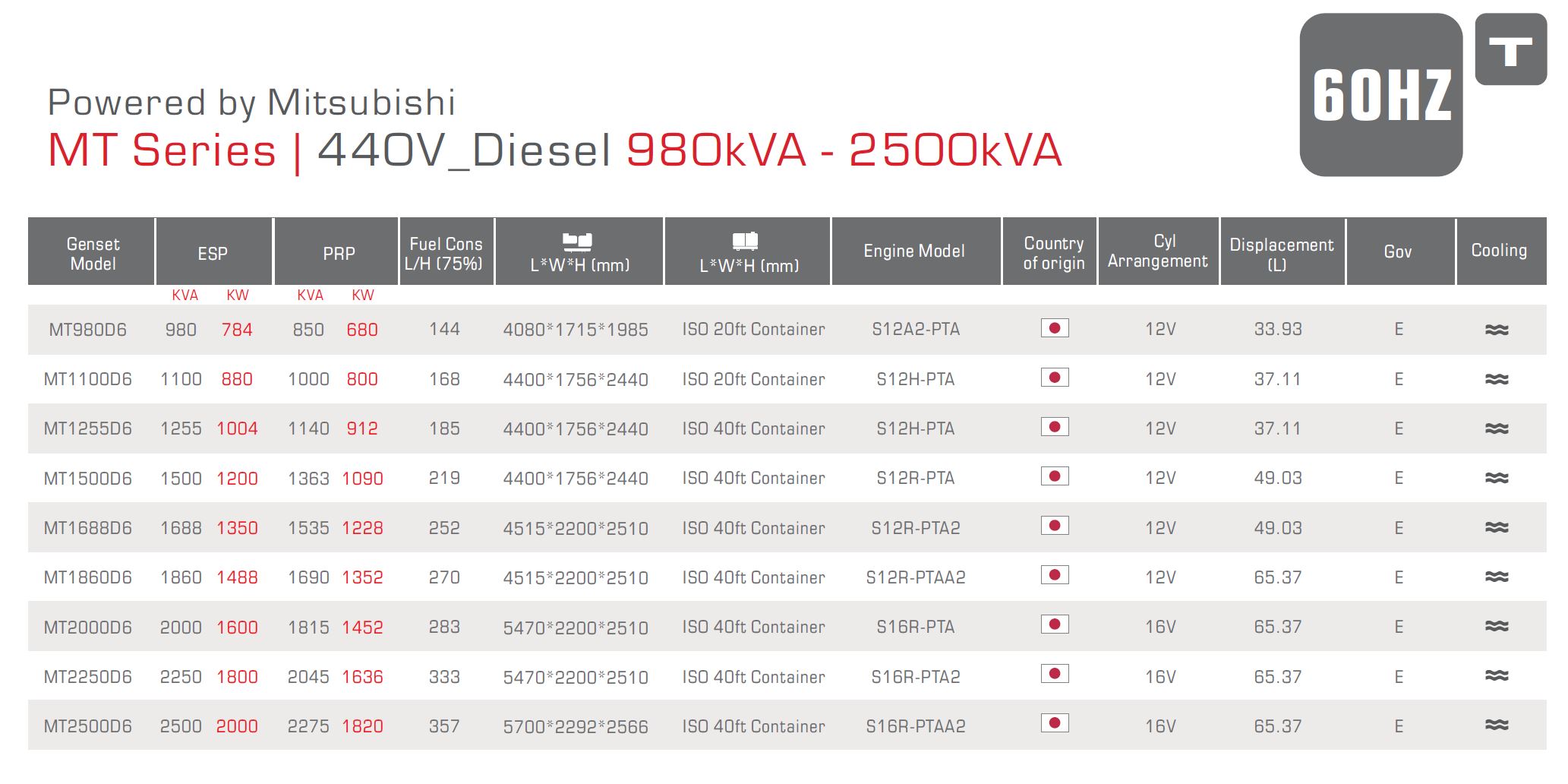Click the Japan flag in MT2250D6 row

pyautogui.click(x=1055, y=674)
